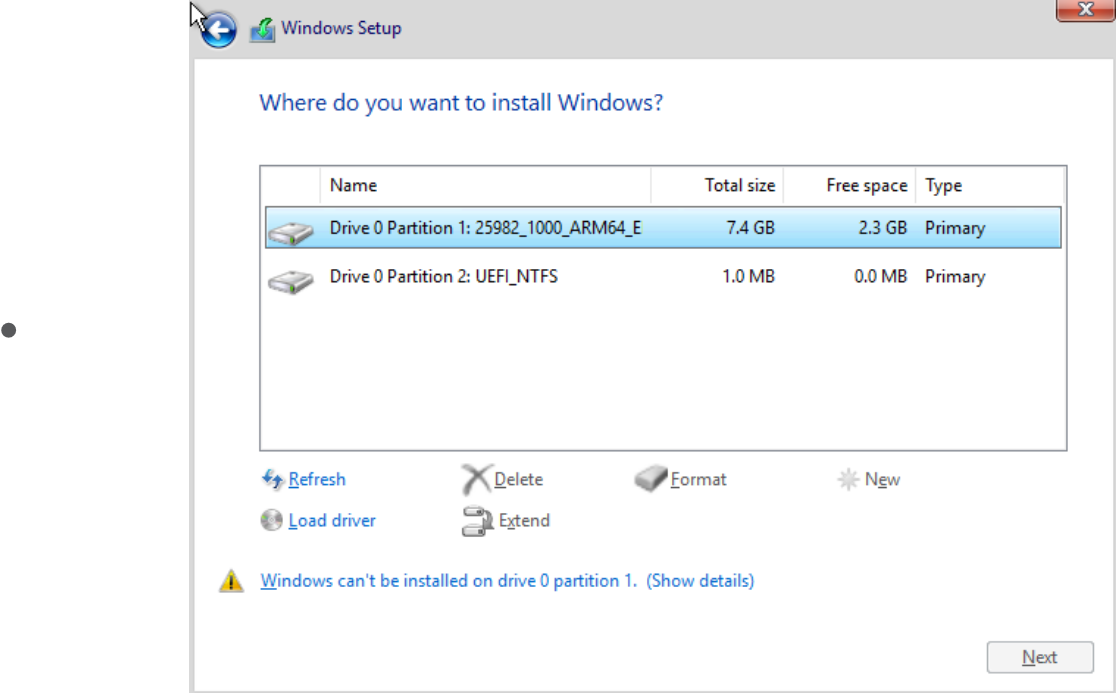Click the 0.0 MB free space cell
The height and width of the screenshot is (693, 1116).
click(x=880, y=276)
